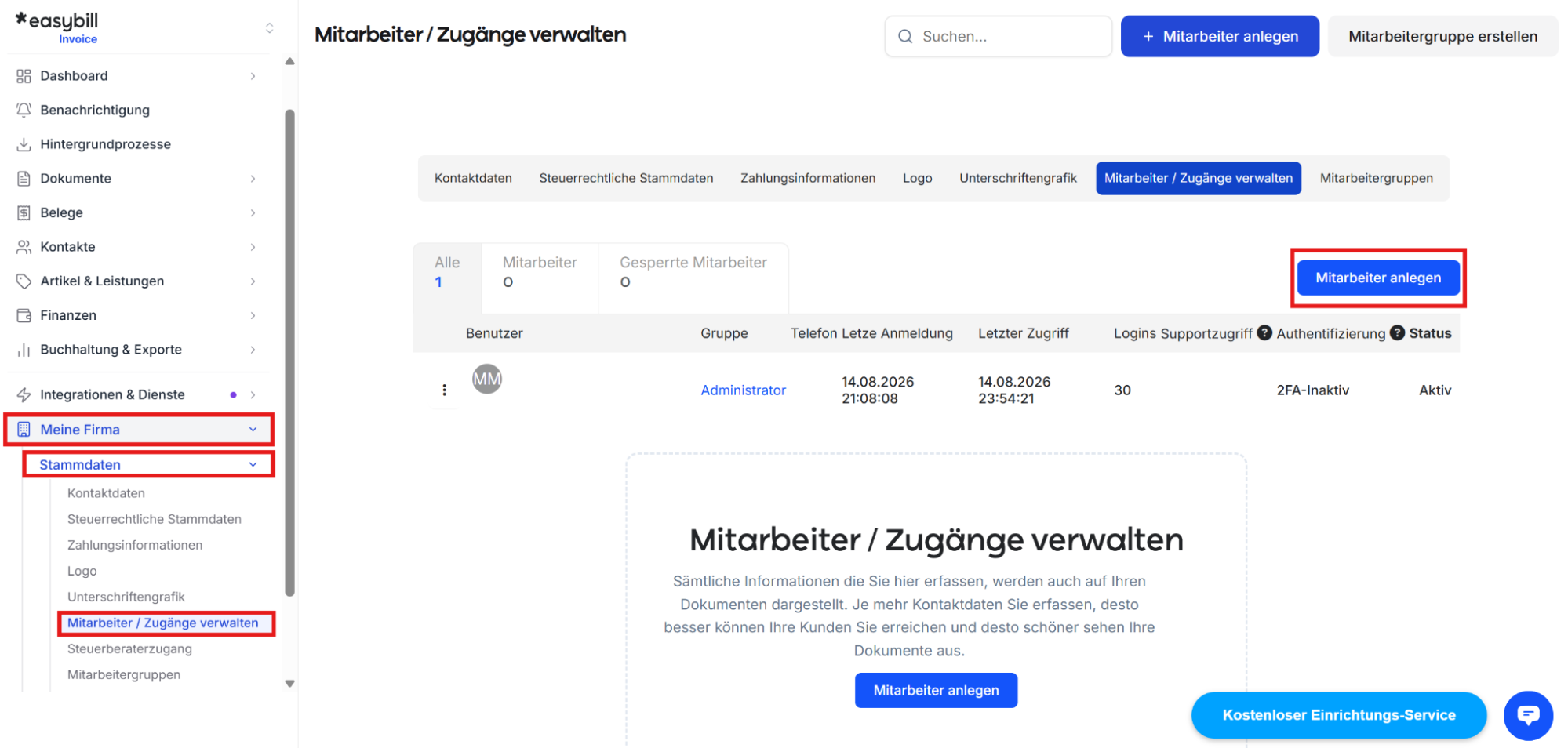Focus the Suchen search field
1568x748 pixels.
pyautogui.click(x=998, y=36)
